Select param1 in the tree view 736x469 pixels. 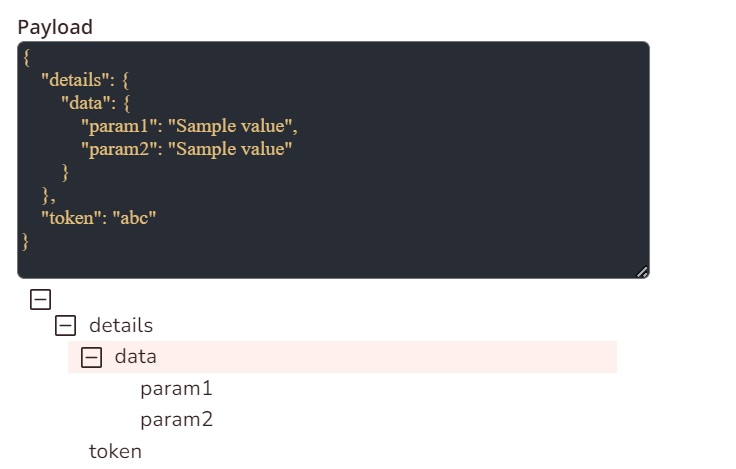click(x=176, y=389)
